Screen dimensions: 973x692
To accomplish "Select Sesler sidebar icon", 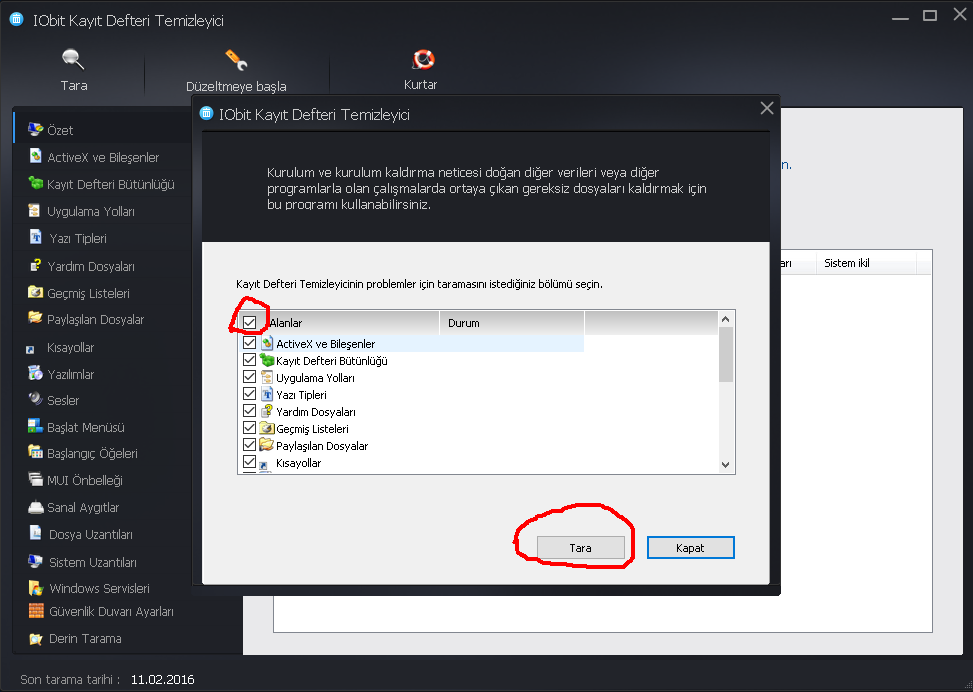I will coord(35,399).
